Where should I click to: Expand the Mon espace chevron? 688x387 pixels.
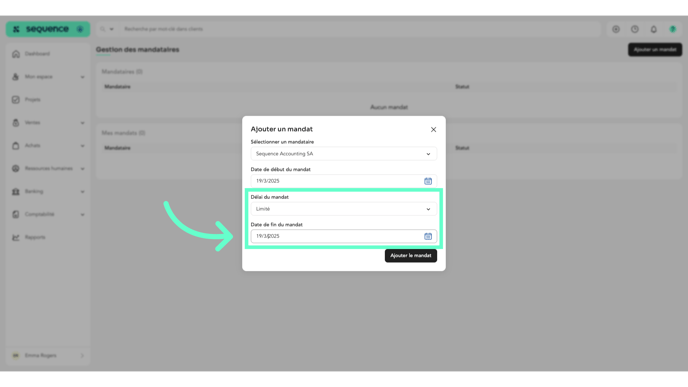82,77
